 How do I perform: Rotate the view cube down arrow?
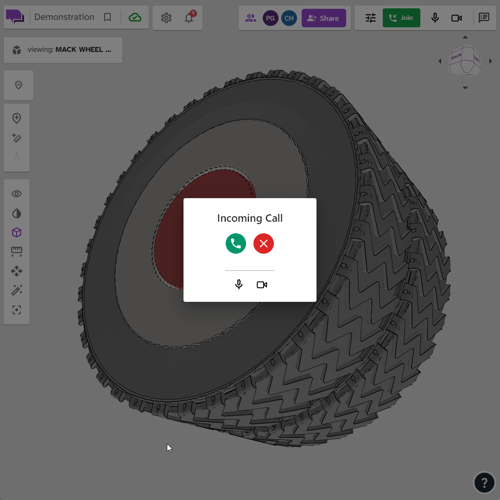tap(465, 88)
